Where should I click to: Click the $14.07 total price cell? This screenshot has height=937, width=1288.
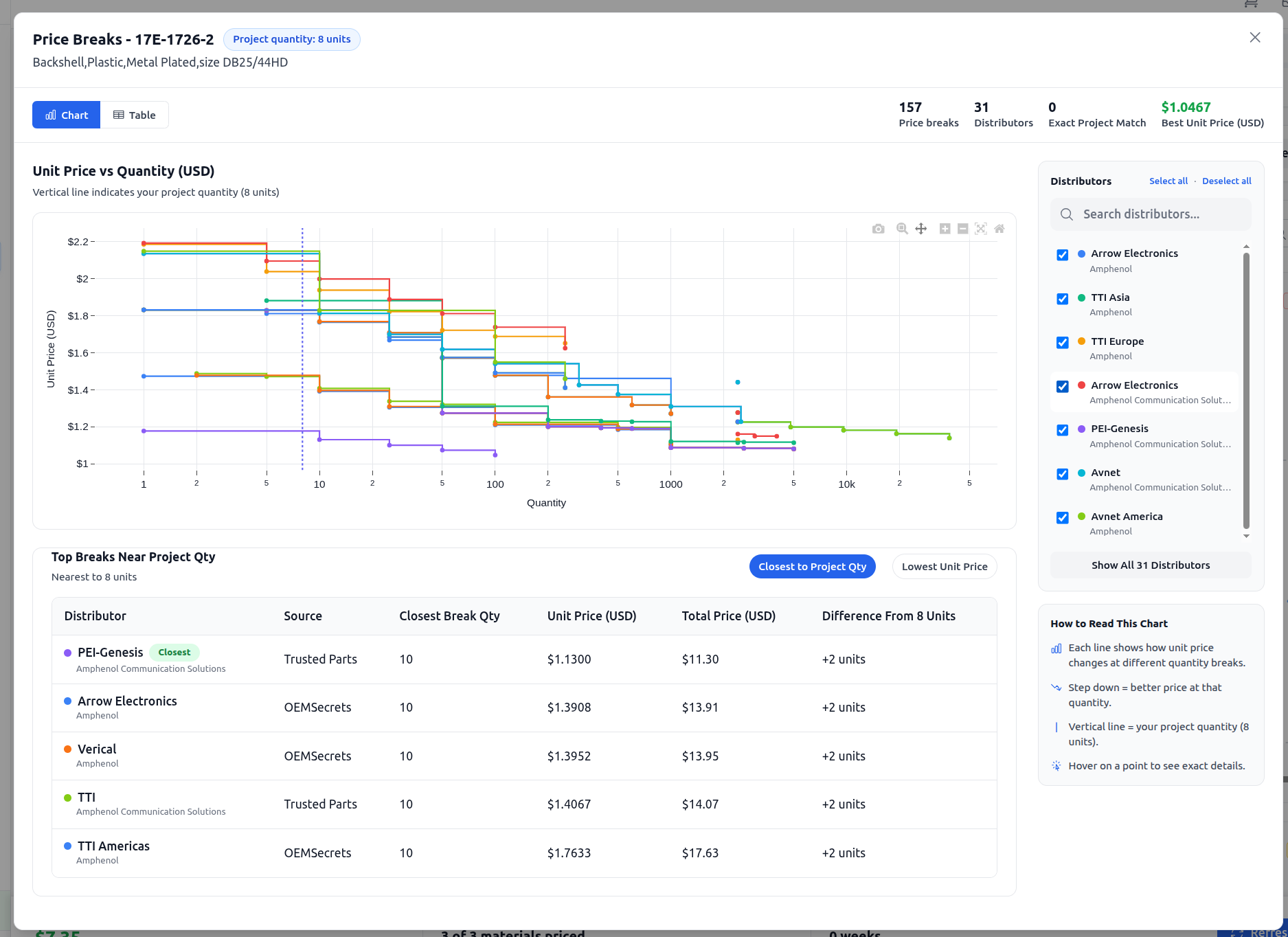(x=701, y=804)
